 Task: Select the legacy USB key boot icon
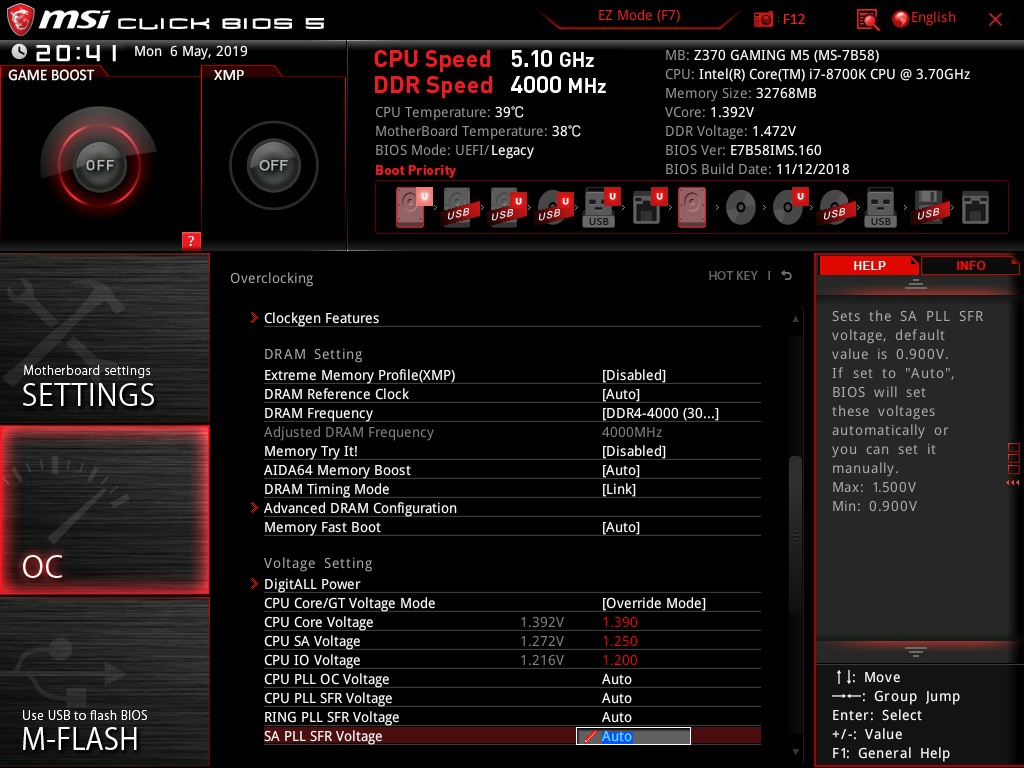pyautogui.click(x=881, y=208)
